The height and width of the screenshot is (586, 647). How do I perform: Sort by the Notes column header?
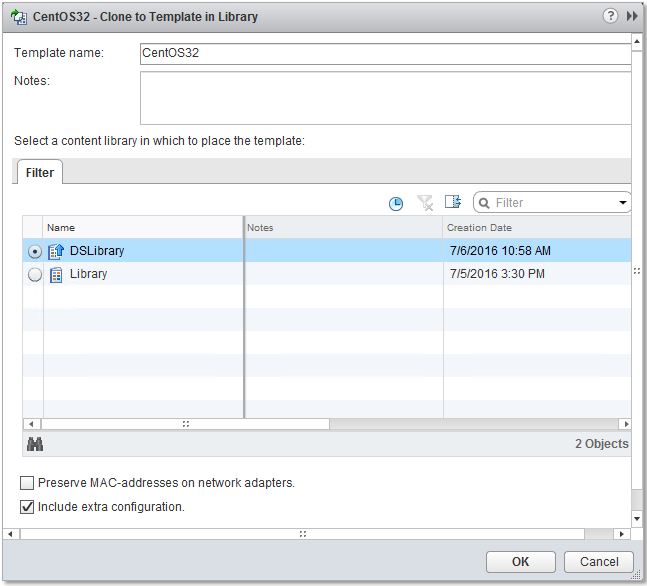343,227
